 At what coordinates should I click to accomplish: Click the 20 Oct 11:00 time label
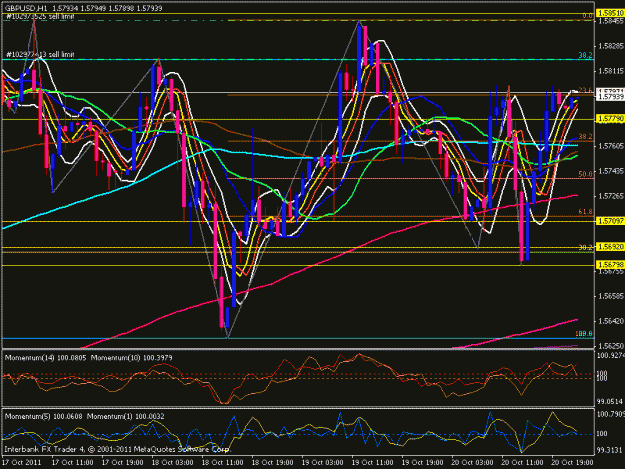(522, 462)
